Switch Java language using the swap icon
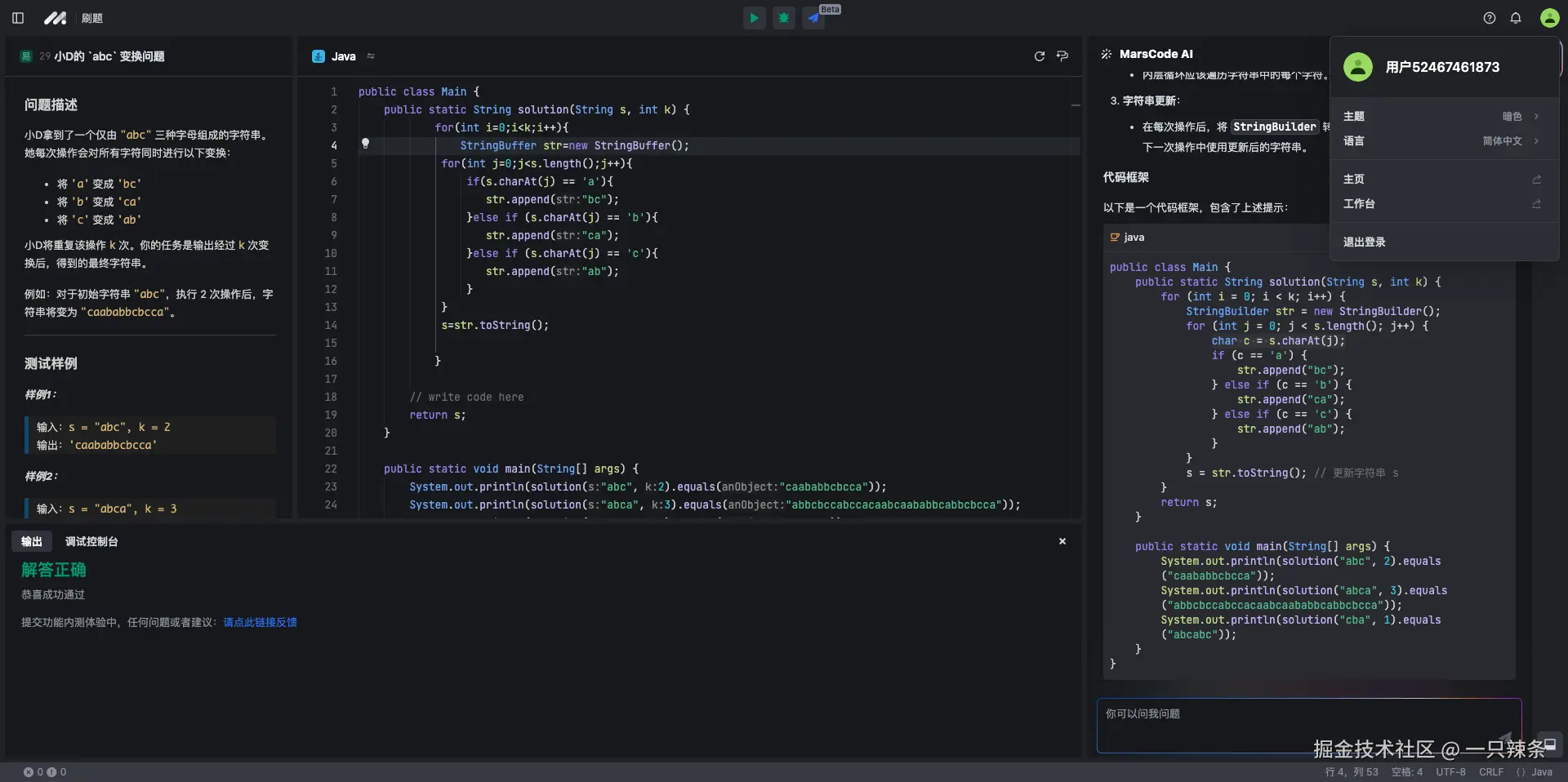The height and width of the screenshot is (782, 1568). [371, 56]
